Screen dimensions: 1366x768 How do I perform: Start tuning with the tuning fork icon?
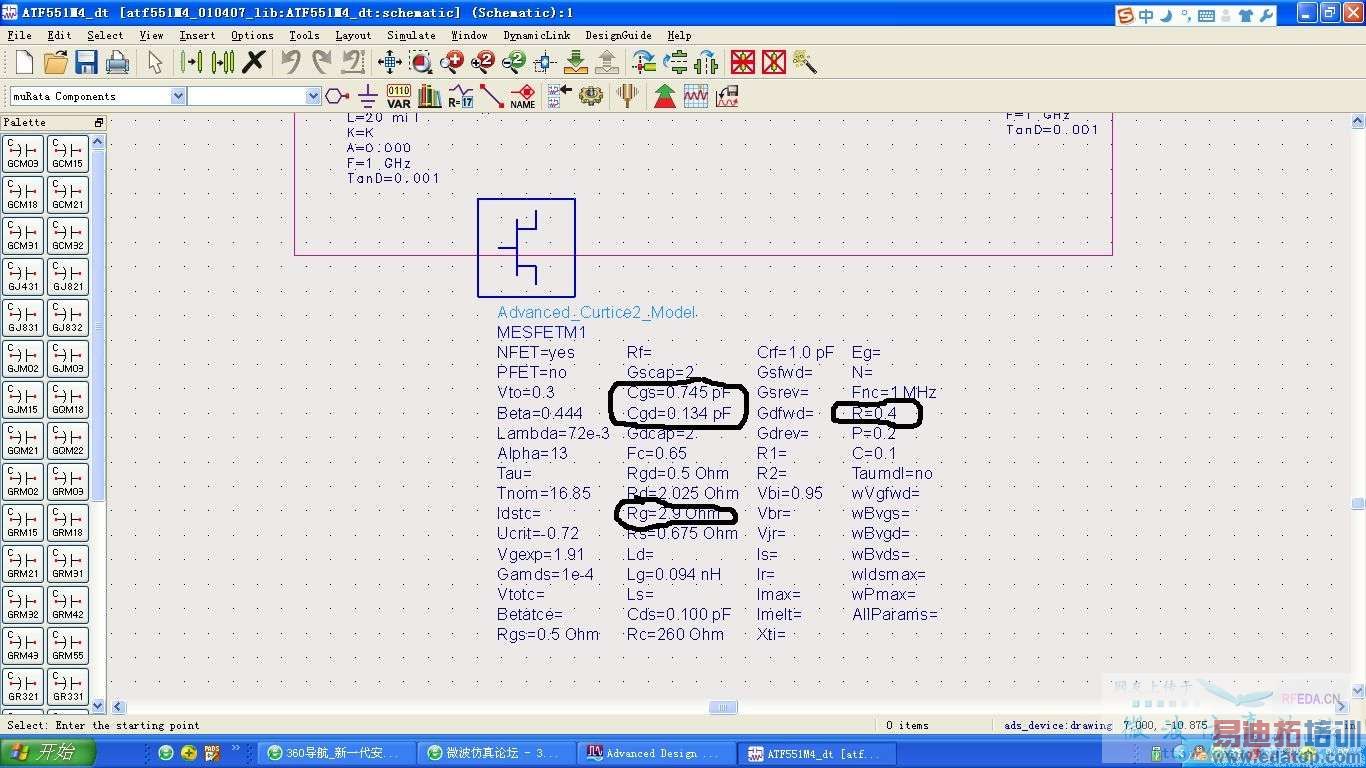coord(628,96)
